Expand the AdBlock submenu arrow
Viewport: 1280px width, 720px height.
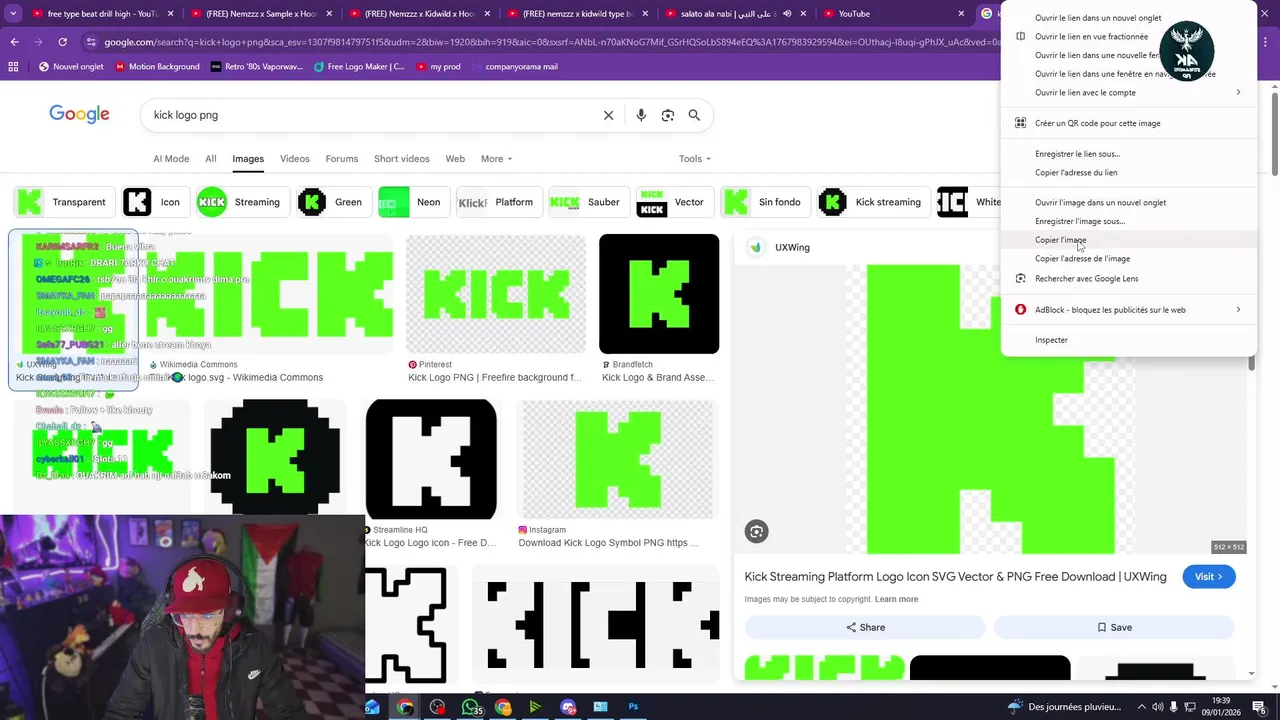1238,310
